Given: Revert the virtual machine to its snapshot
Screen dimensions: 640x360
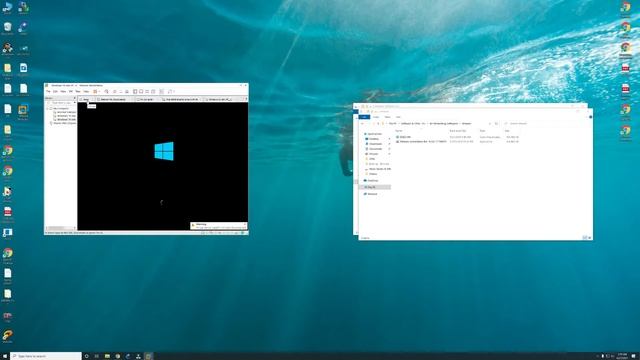Looking at the screenshot, I should 121,91.
